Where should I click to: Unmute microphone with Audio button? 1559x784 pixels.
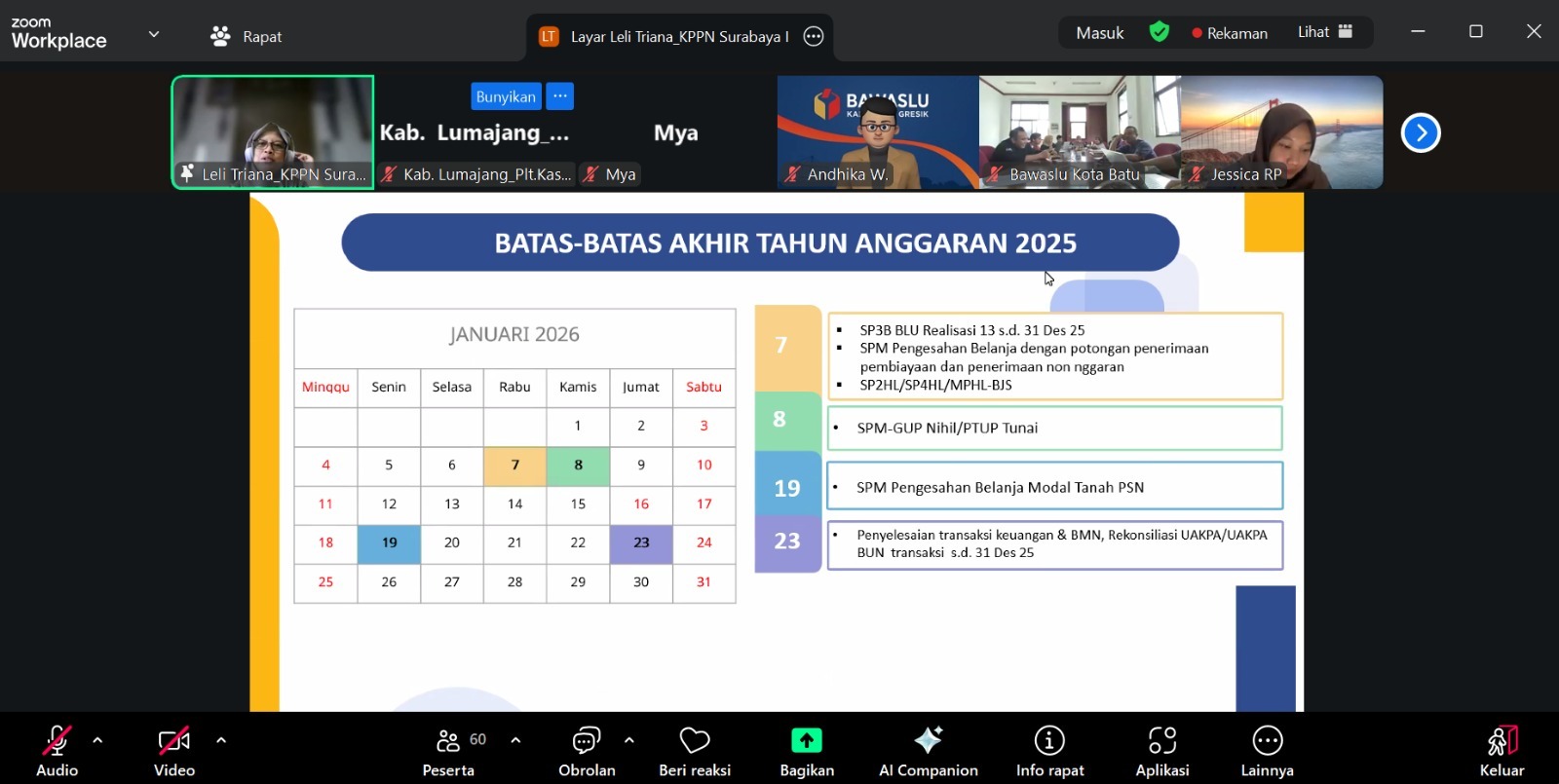57,752
